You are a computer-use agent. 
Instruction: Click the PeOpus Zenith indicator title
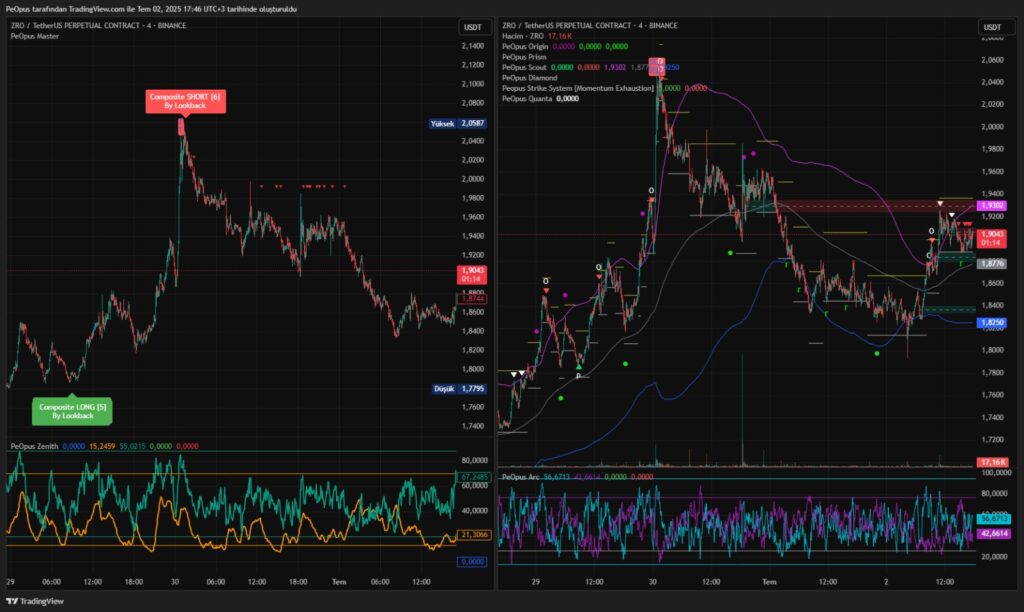click(x=32, y=445)
